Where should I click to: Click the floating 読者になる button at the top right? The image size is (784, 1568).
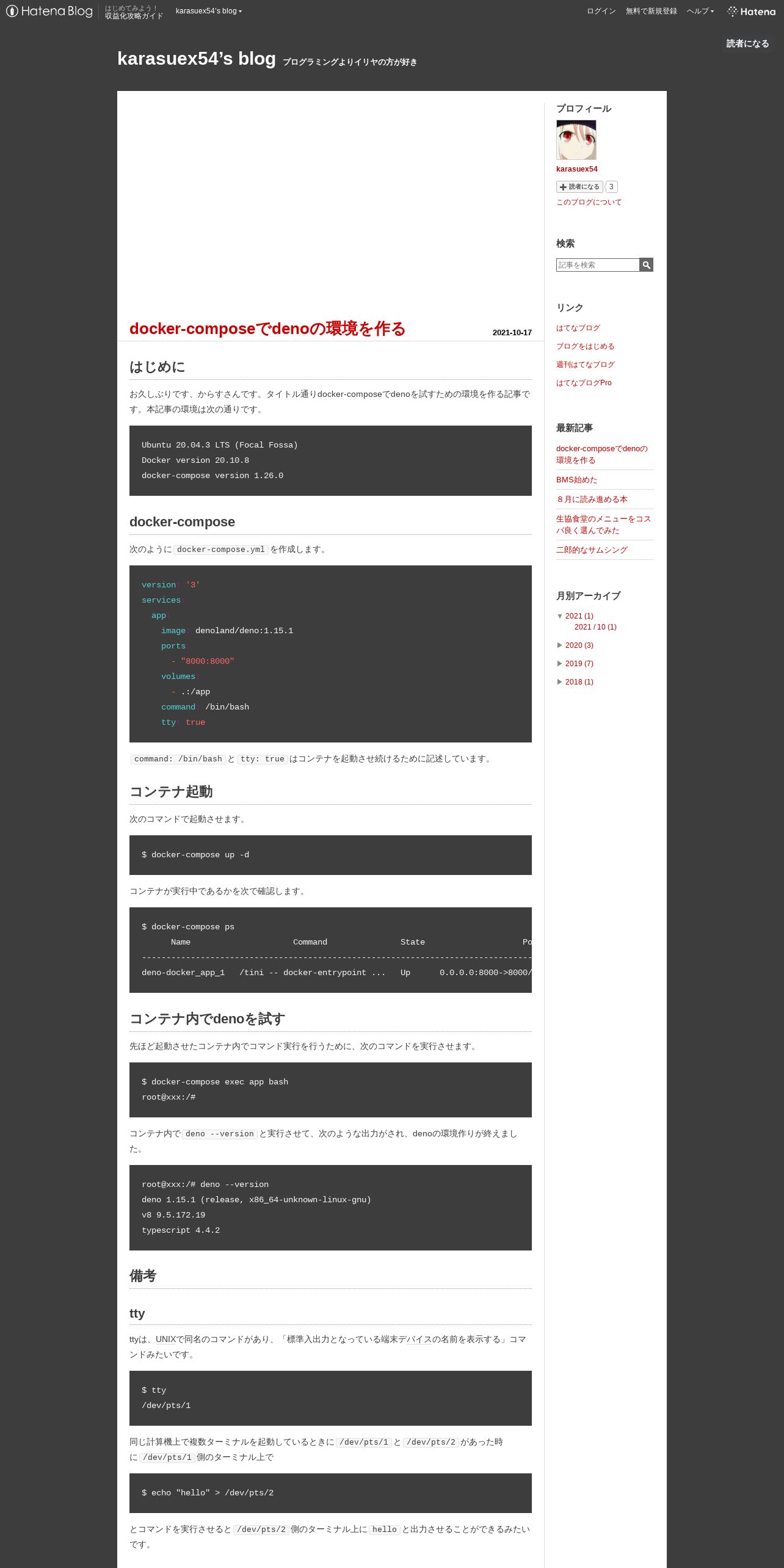(x=747, y=43)
